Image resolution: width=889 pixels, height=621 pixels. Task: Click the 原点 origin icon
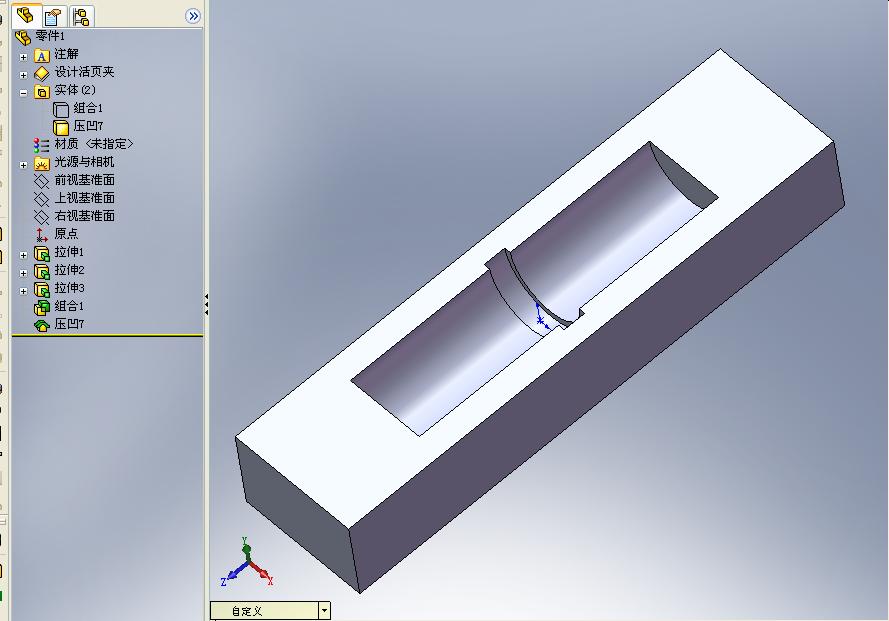point(41,235)
